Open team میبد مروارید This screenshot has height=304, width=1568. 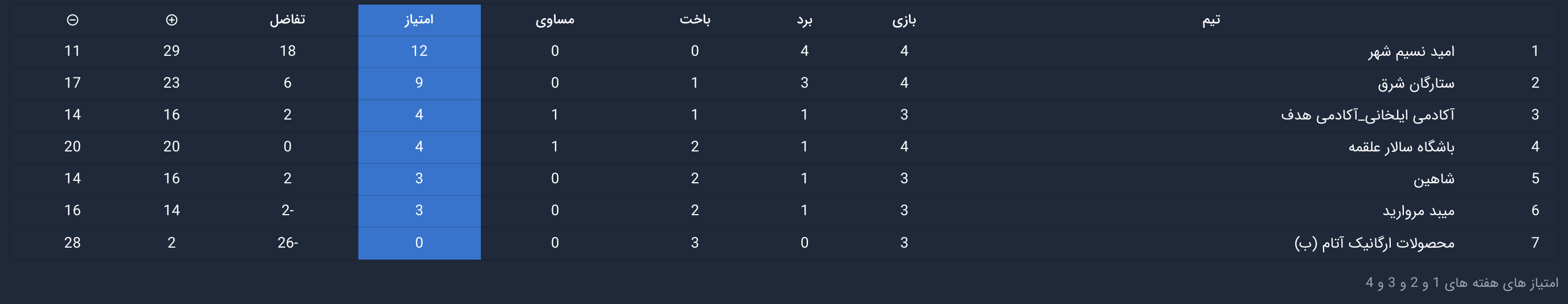point(1418,211)
